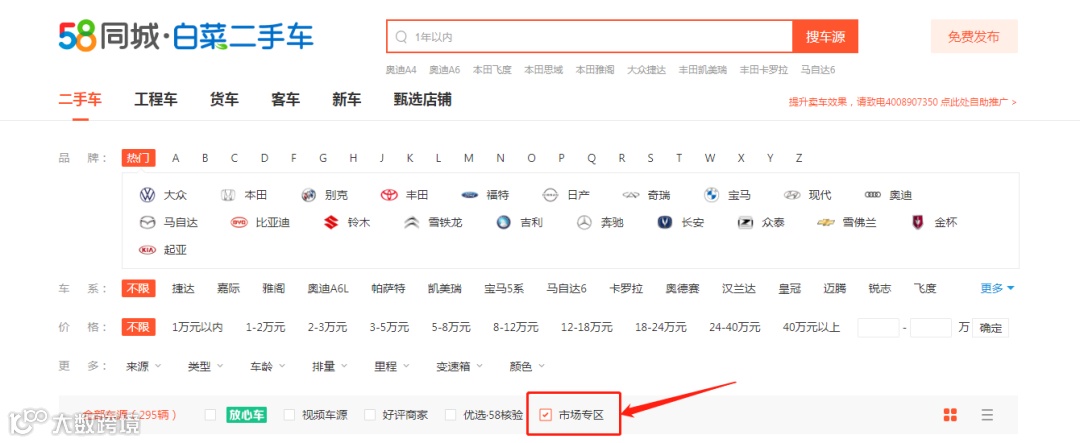Click the Chevrolet 雪佛兰 brand logo

tap(826, 223)
